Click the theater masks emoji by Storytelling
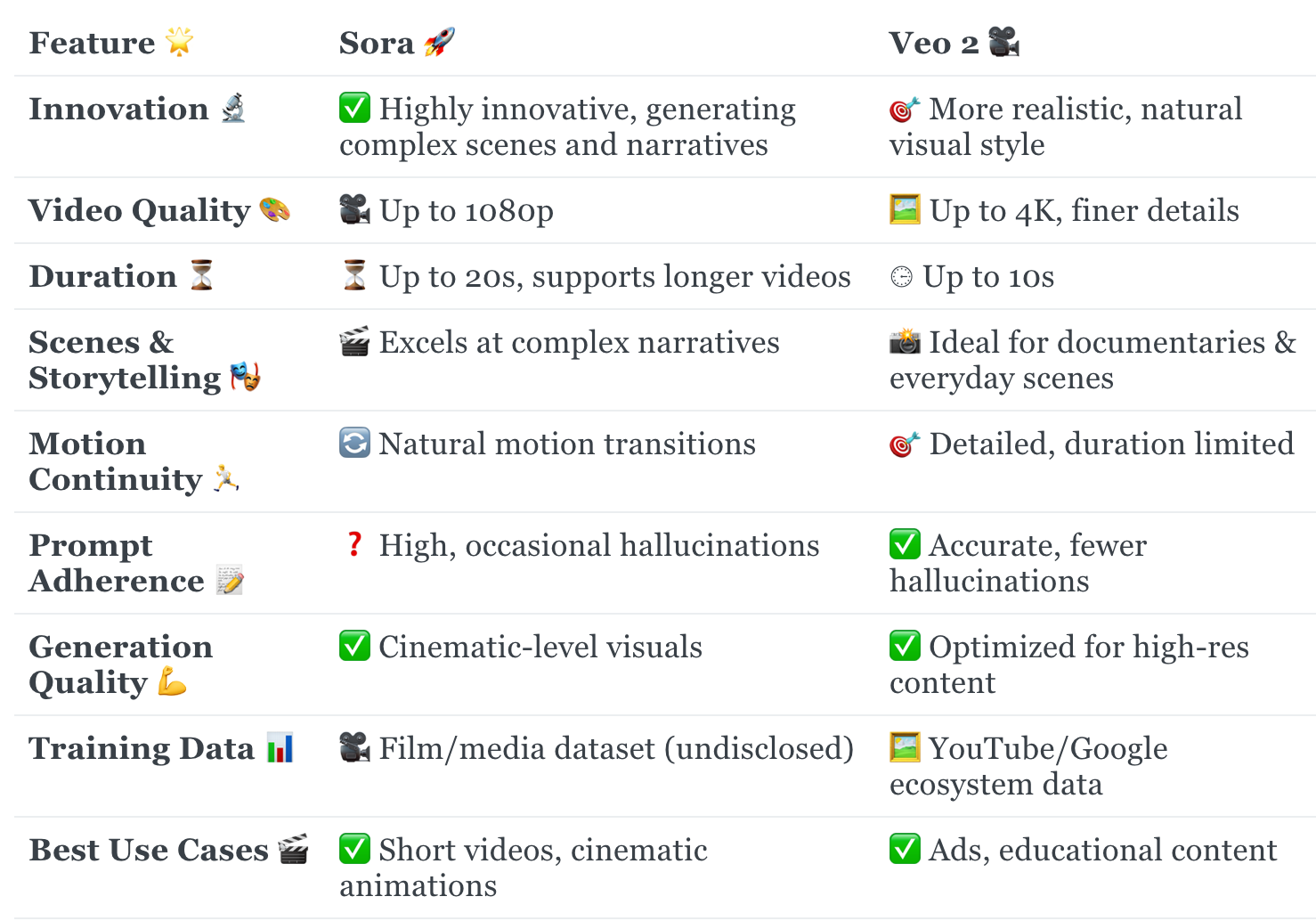The width and height of the screenshot is (1316, 921). (245, 377)
